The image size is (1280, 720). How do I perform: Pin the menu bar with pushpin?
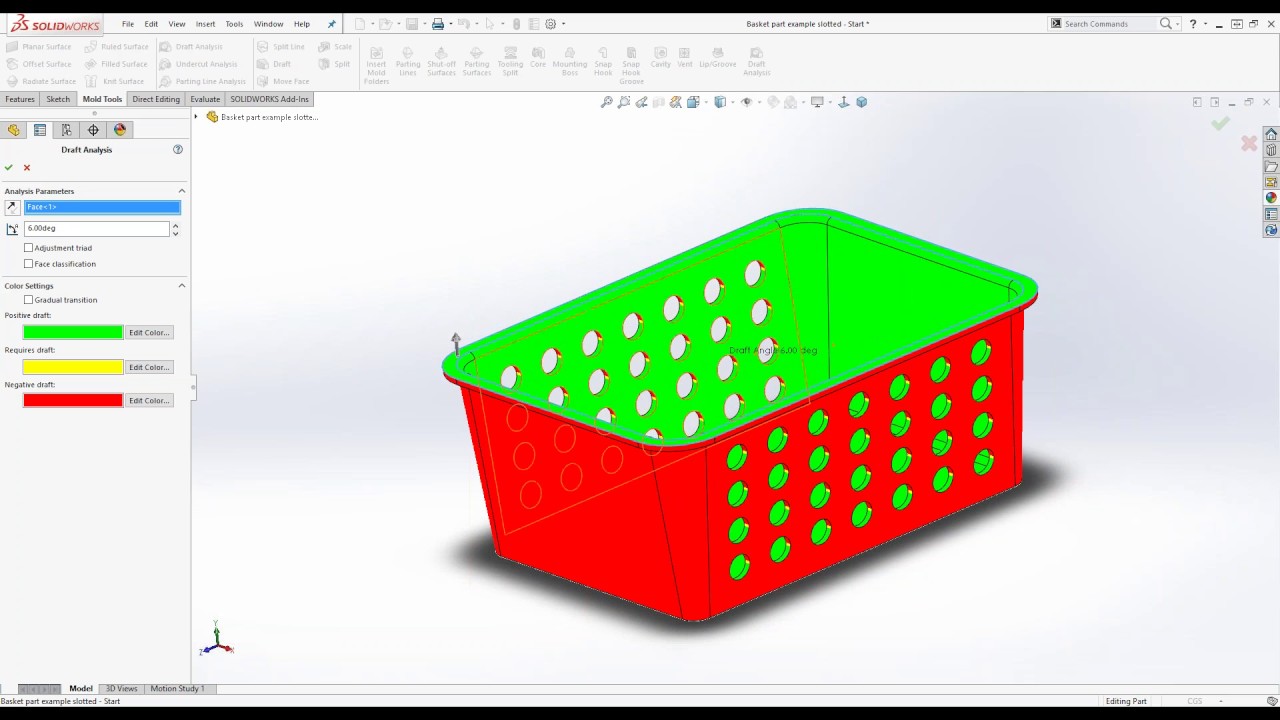(332, 24)
